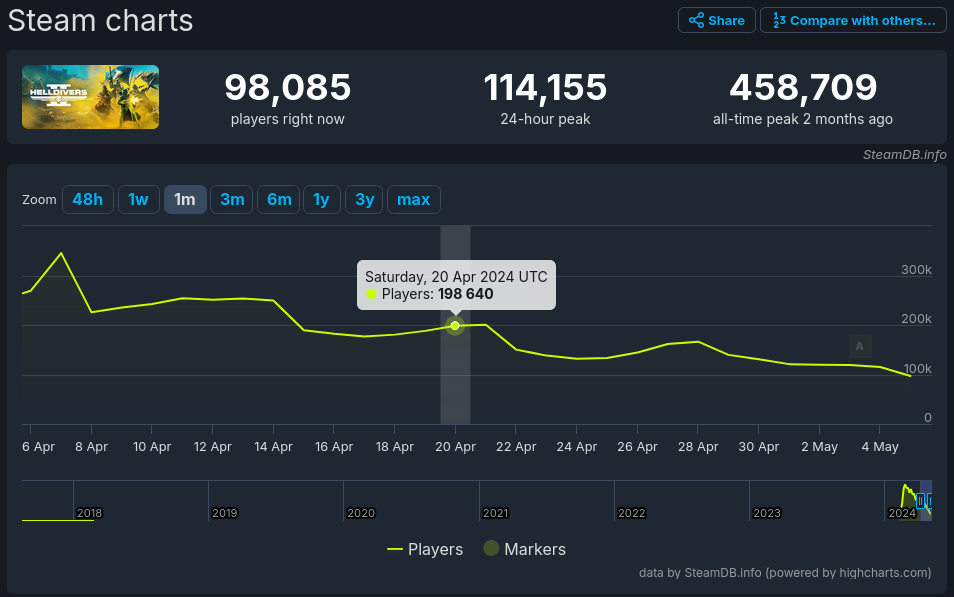Choose the 1y zoom range
The height and width of the screenshot is (597, 954).
(x=321, y=200)
